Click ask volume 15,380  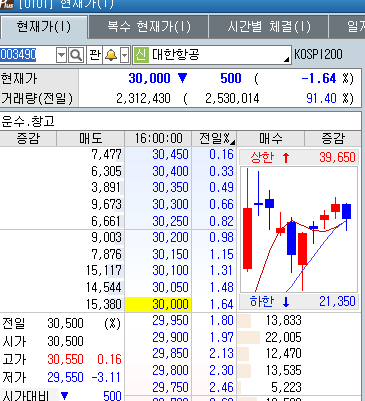click(103, 304)
